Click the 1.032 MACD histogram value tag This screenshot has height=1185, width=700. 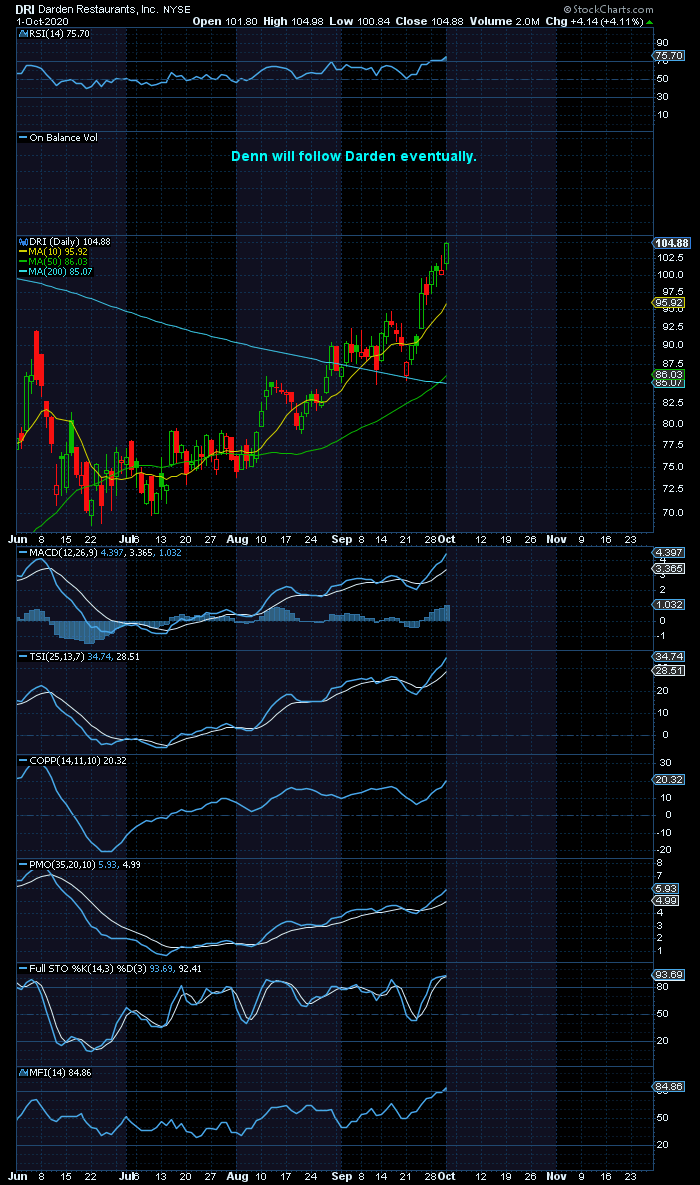(668, 605)
